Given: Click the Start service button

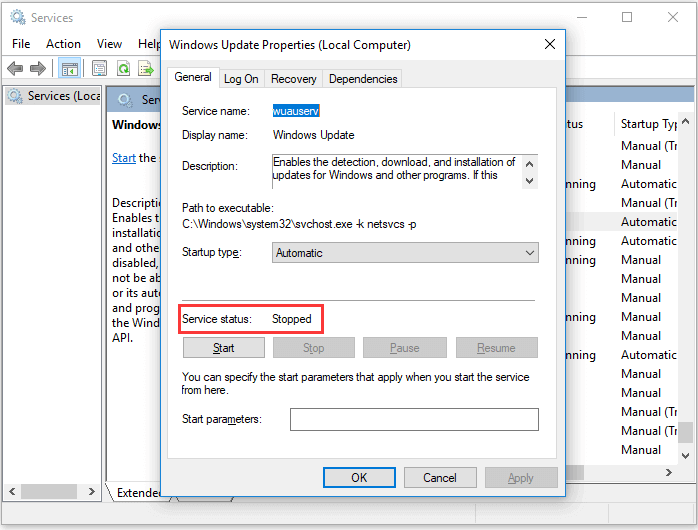Looking at the screenshot, I should [x=223, y=348].
